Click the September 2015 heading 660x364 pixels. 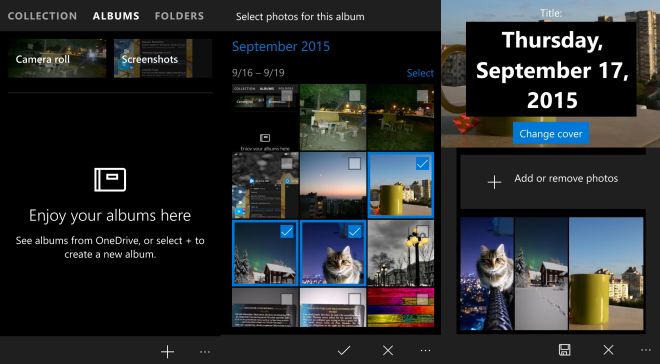click(281, 46)
